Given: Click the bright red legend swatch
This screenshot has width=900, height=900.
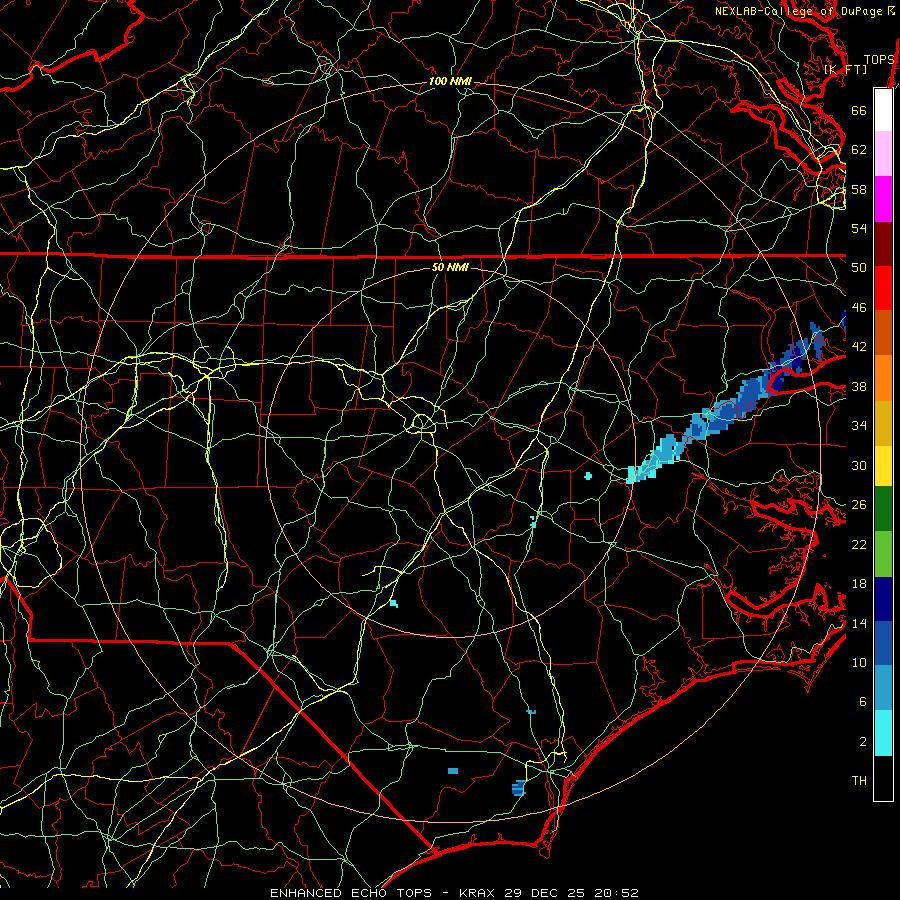Looking at the screenshot, I should click(883, 288).
